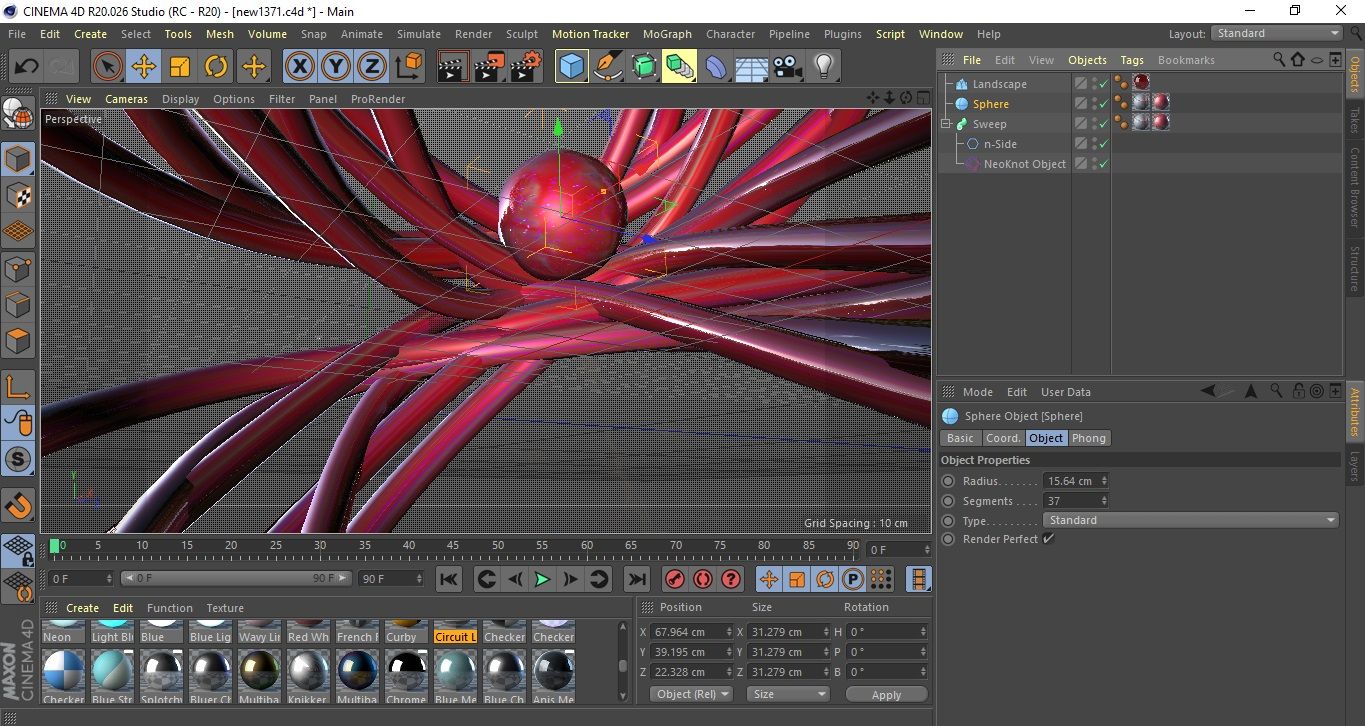Screen dimensions: 1365x726
Task: Open the Bend deformer icon
Action: click(x=716, y=67)
